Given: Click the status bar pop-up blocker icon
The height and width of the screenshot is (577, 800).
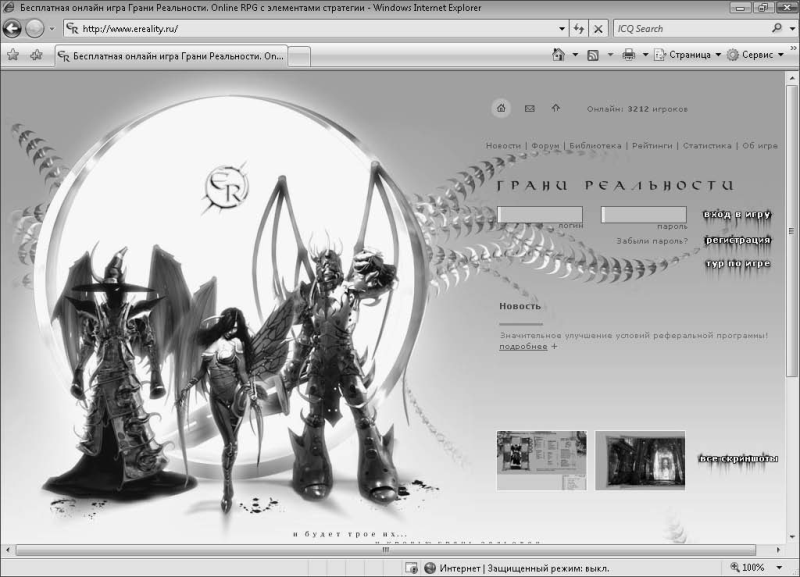Looking at the screenshot, I should pyautogui.click(x=411, y=568).
